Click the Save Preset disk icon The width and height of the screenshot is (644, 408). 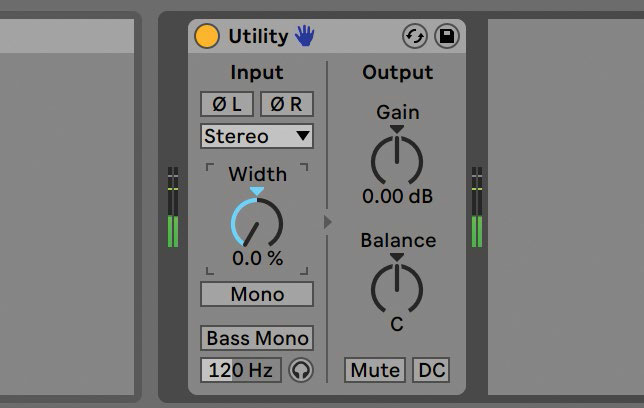point(447,36)
